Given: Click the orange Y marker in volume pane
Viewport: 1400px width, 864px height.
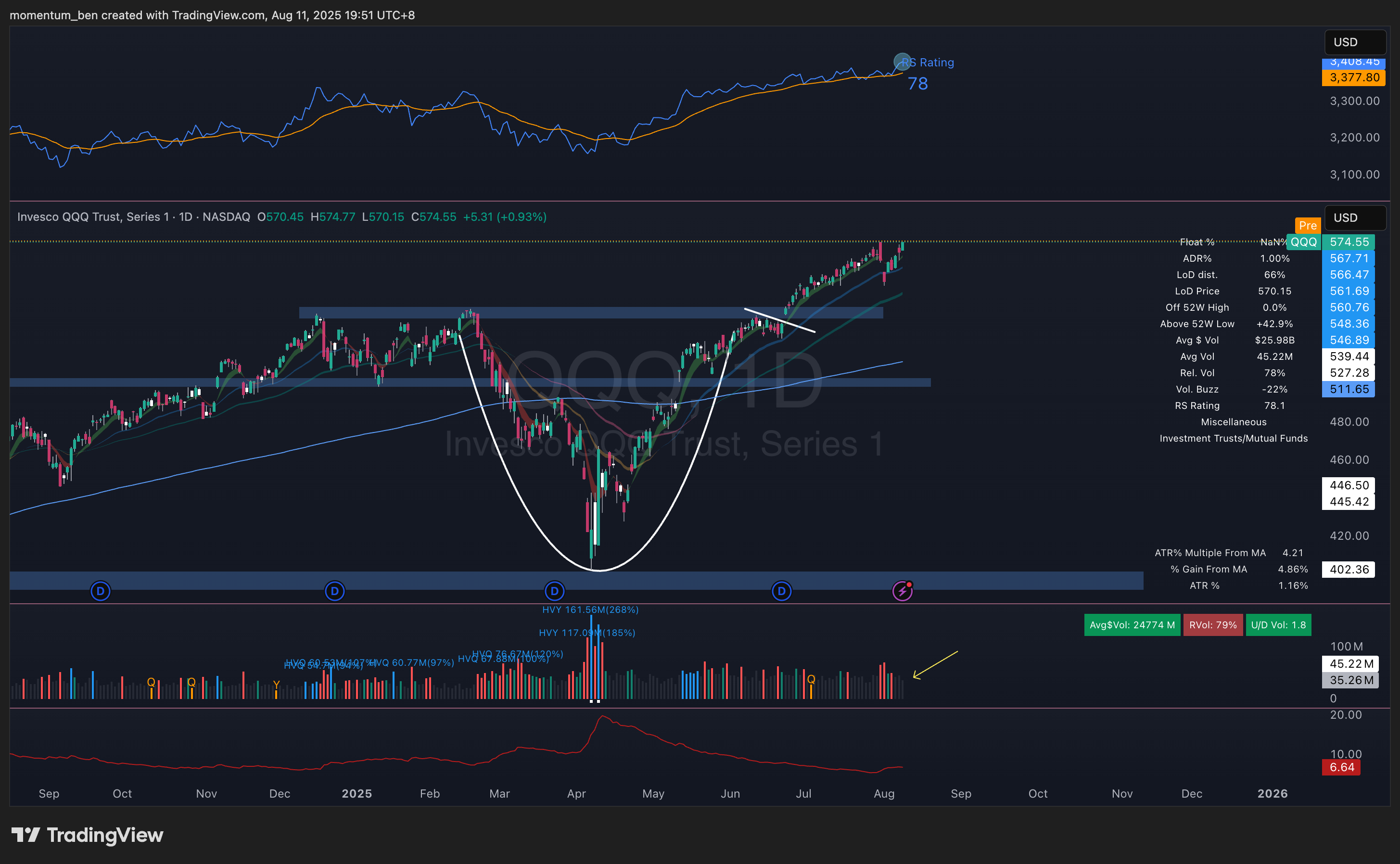Looking at the screenshot, I should 277,684.
